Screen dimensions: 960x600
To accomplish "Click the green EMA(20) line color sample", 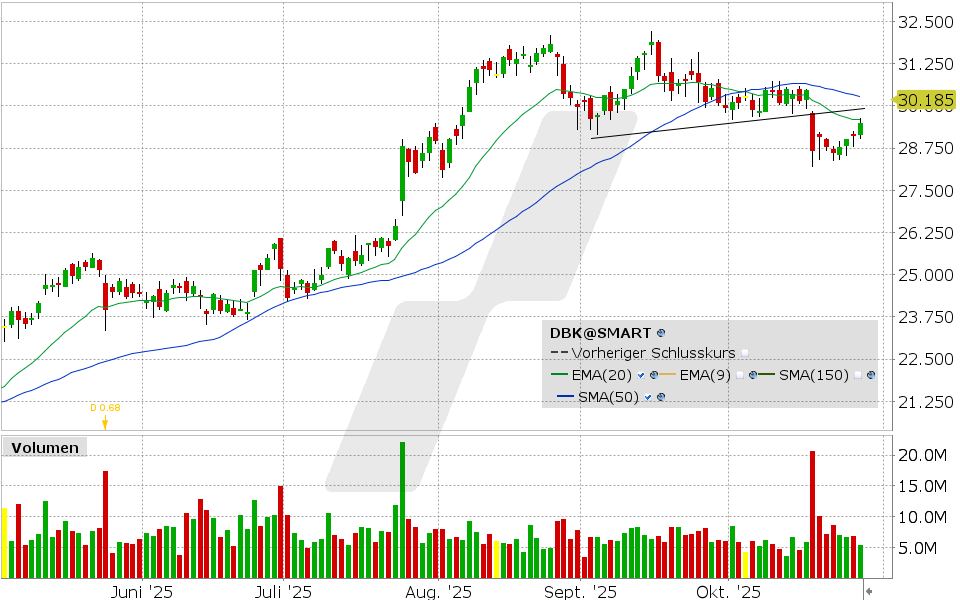I will tap(558, 374).
